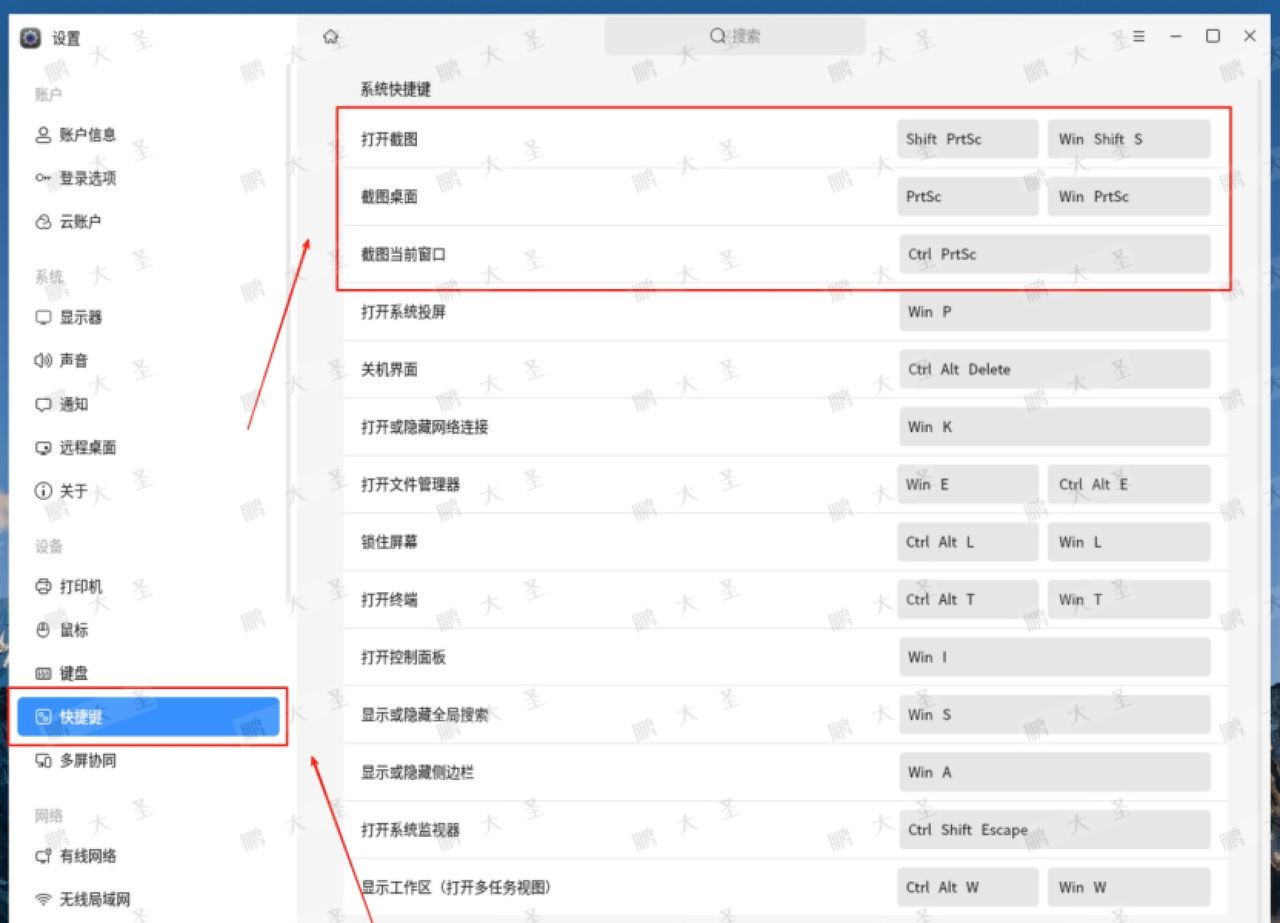Edit the Win S shortcut for 显示或隐藏全局搜索
Image resolution: width=1280 pixels, height=923 pixels.
point(1055,715)
